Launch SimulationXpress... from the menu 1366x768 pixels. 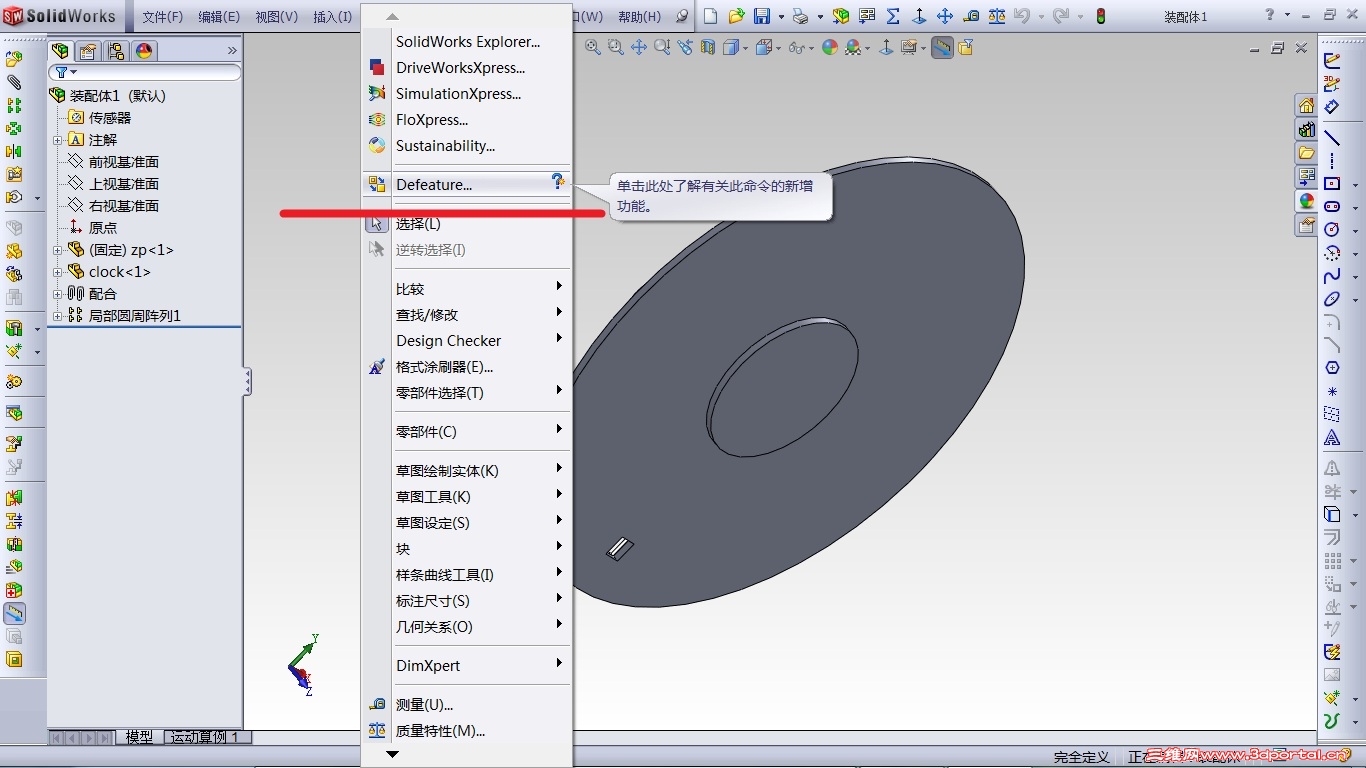(x=467, y=94)
